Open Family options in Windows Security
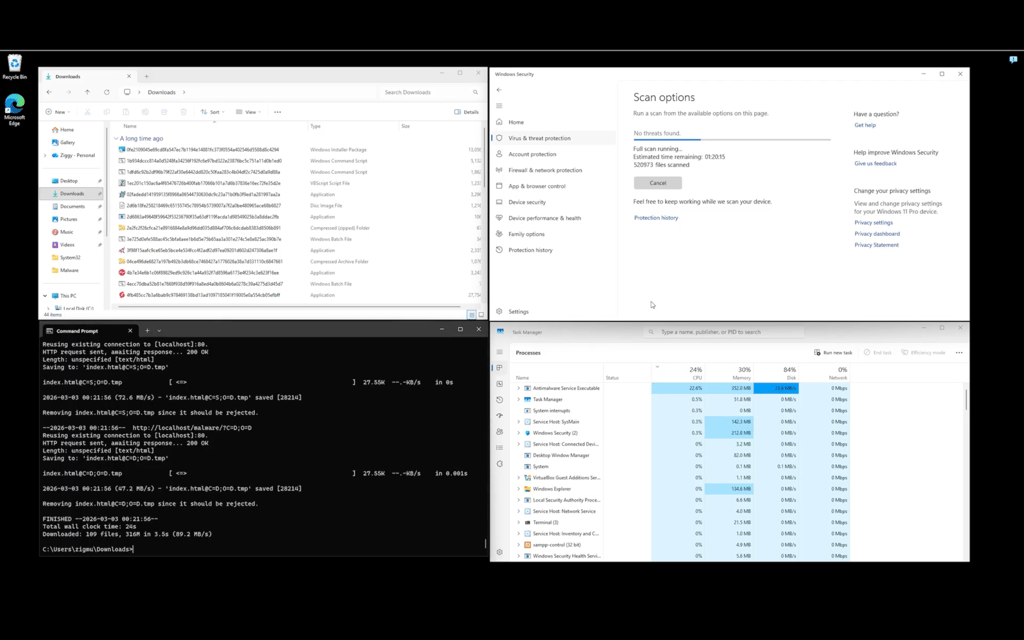Viewport: 1024px width, 640px height. 552,234
